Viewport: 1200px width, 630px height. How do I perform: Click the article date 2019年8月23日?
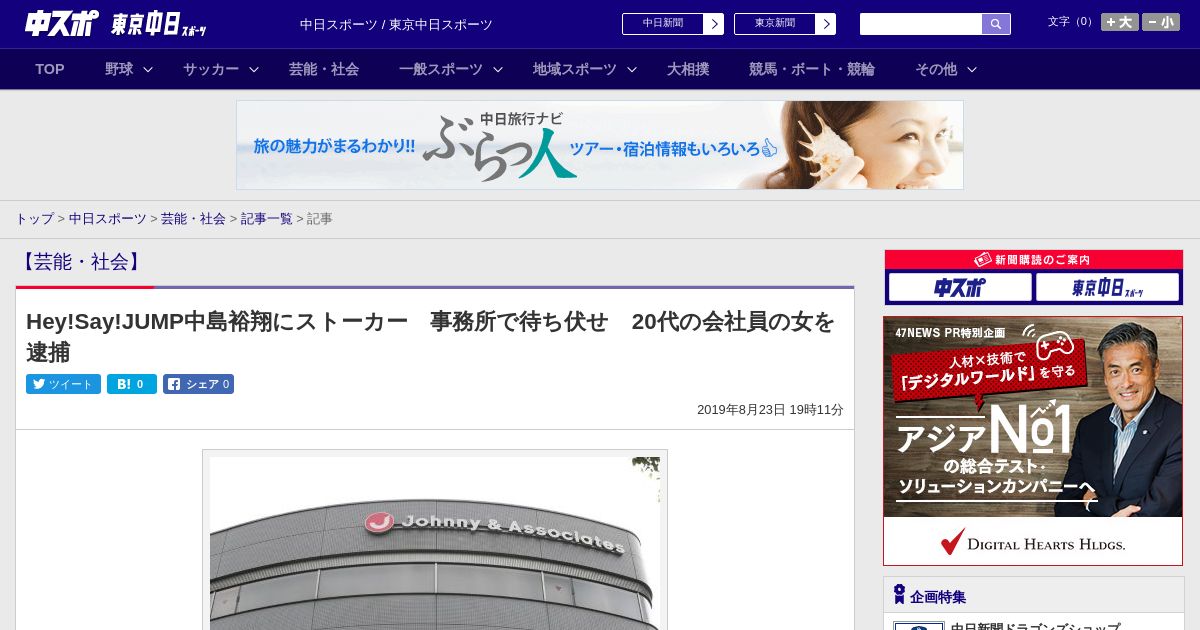click(x=741, y=410)
